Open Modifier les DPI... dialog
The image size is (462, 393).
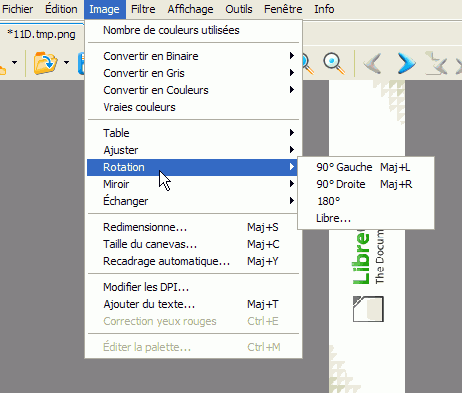pos(193,287)
